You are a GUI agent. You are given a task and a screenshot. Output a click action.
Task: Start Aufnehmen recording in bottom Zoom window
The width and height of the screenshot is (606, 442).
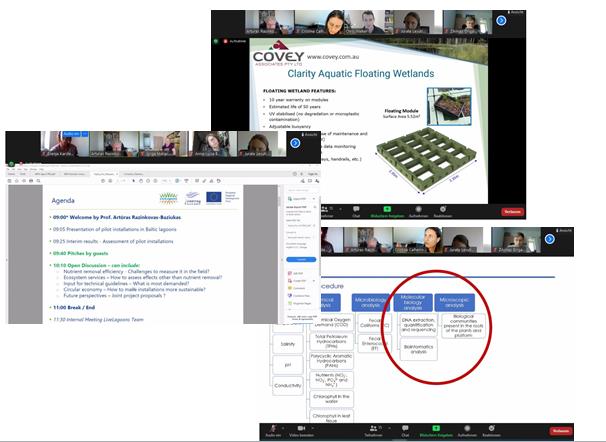[467, 430]
